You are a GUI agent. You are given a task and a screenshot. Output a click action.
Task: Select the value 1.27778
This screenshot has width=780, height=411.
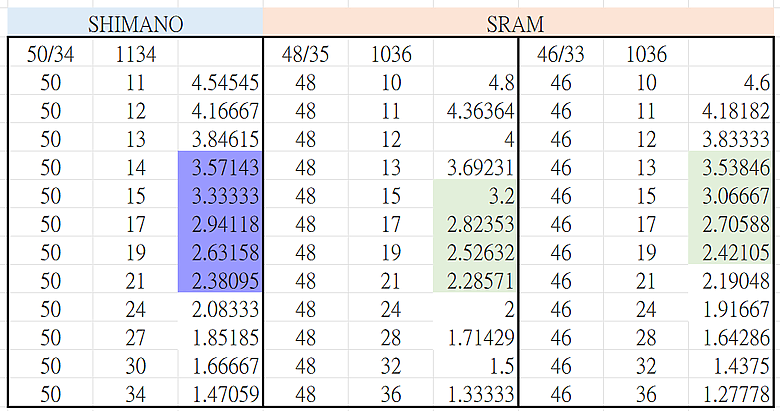[731, 394]
